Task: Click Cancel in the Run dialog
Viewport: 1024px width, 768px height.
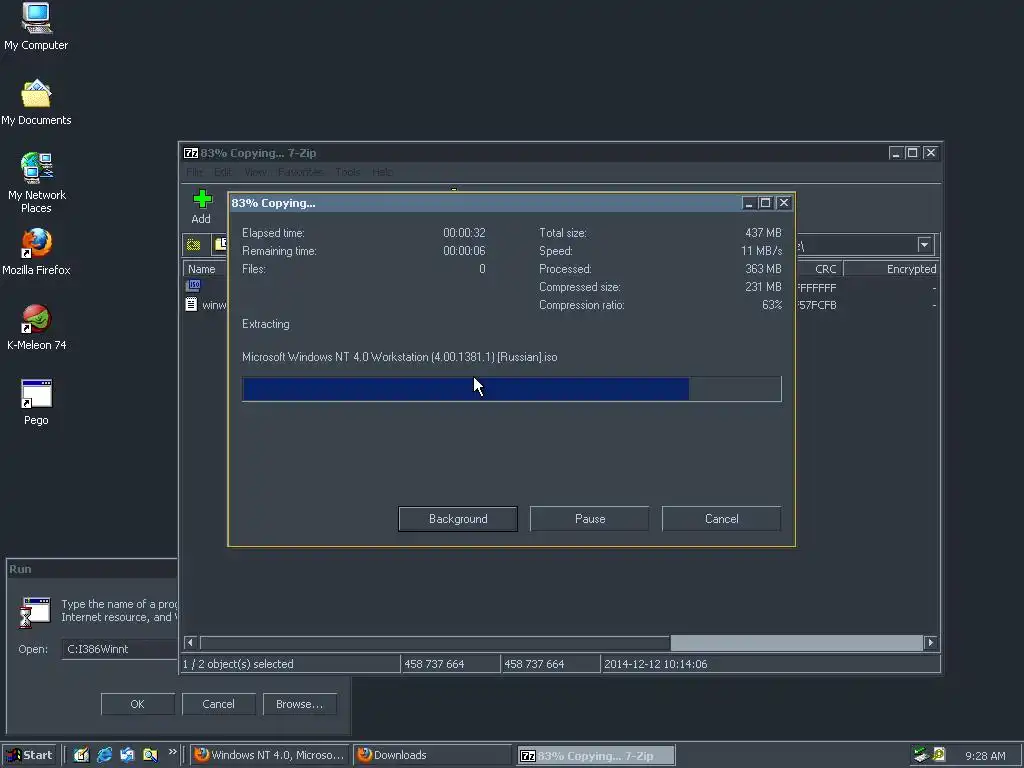Action: tap(218, 704)
